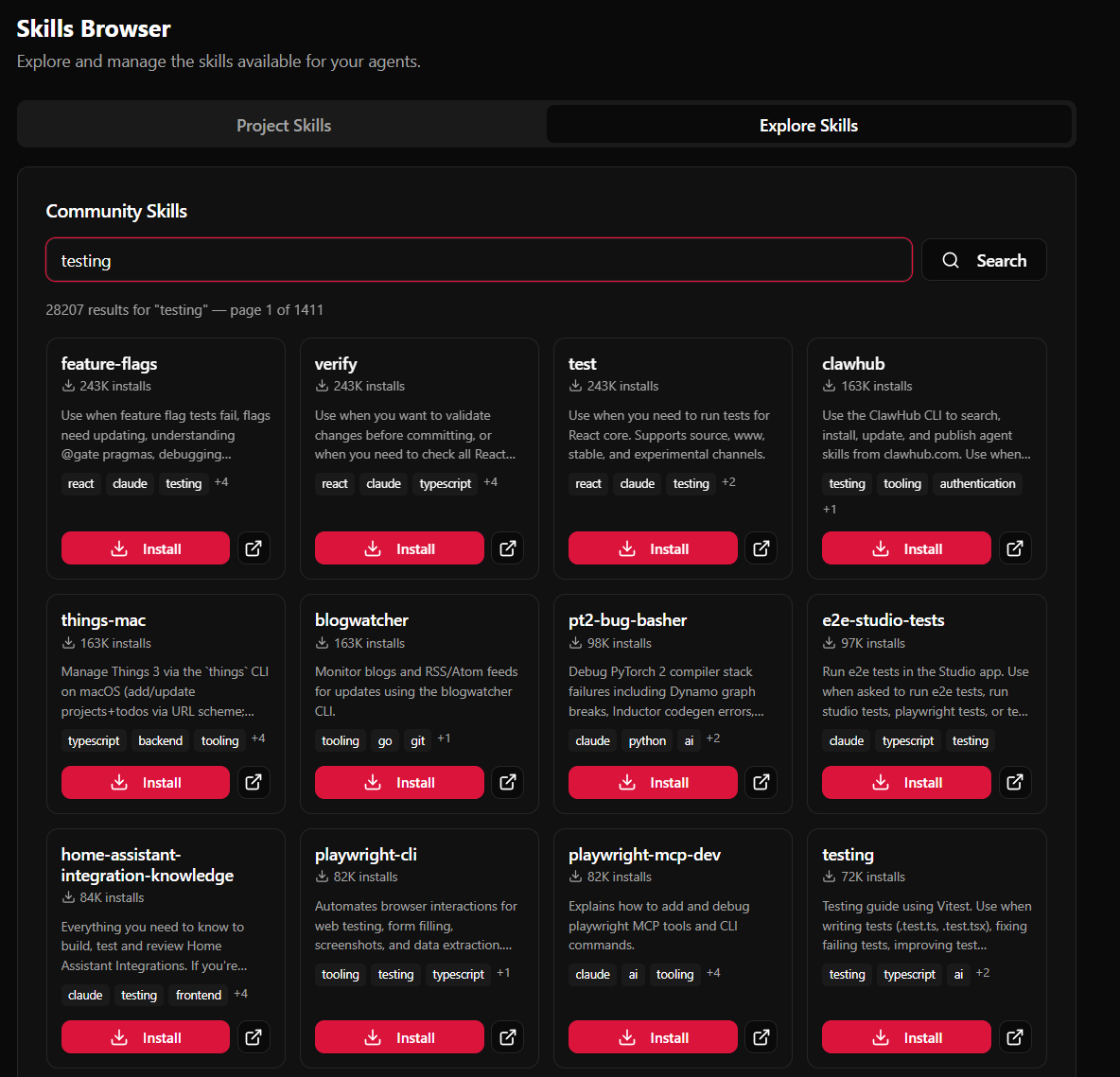
Task: Open blogwatcher skill in new window
Action: pos(507,782)
